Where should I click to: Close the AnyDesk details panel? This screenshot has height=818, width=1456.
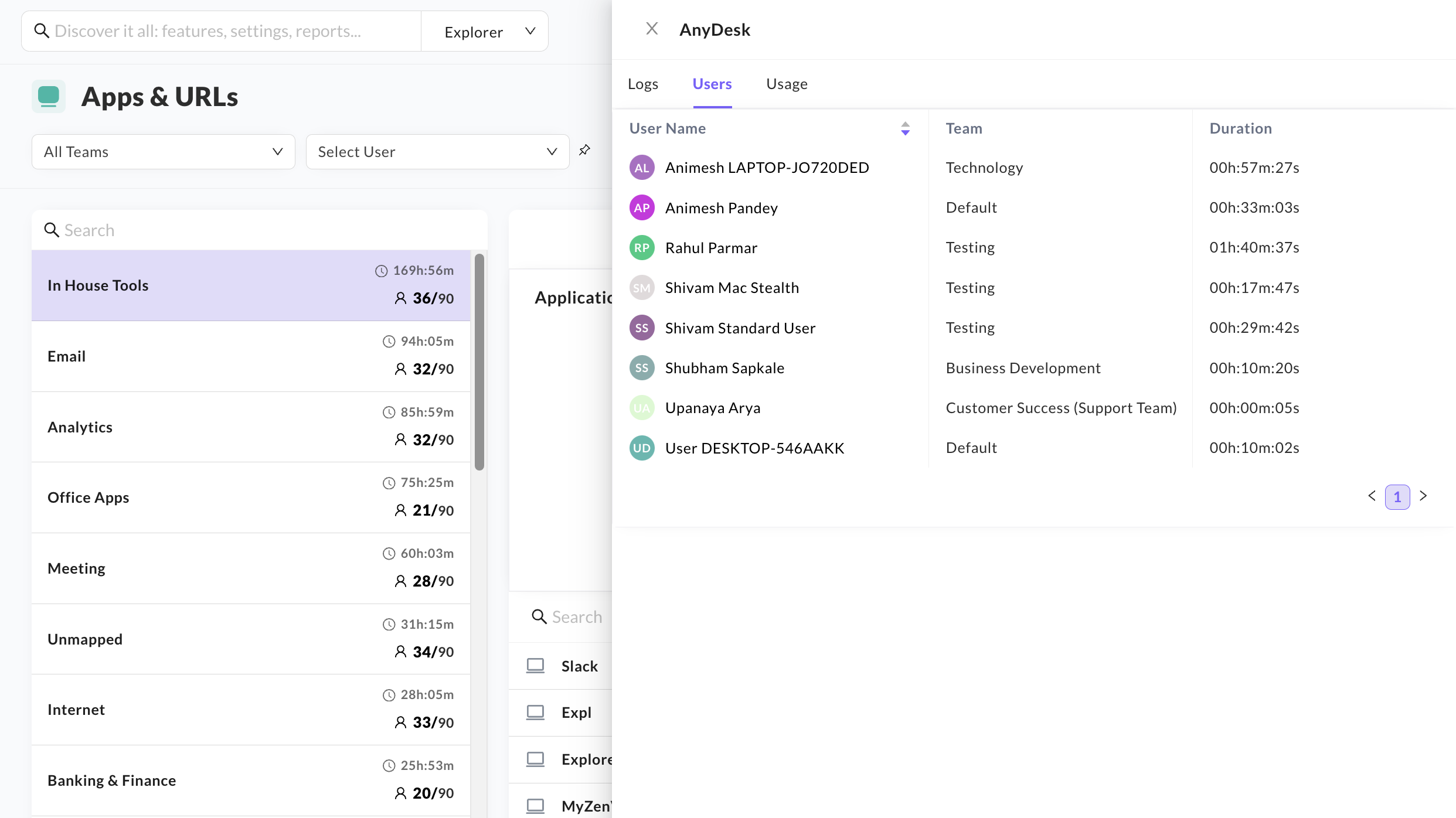pos(652,29)
